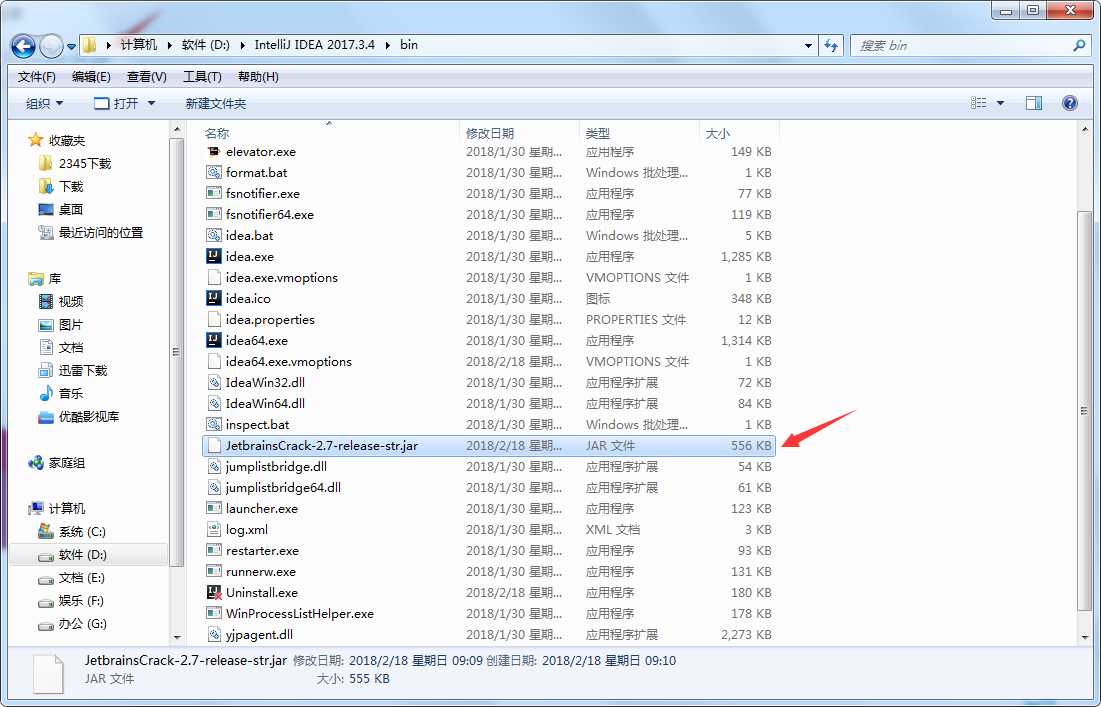The image size is (1101, 707).
Task: Toggle the preview pane icon
Action: (1034, 103)
